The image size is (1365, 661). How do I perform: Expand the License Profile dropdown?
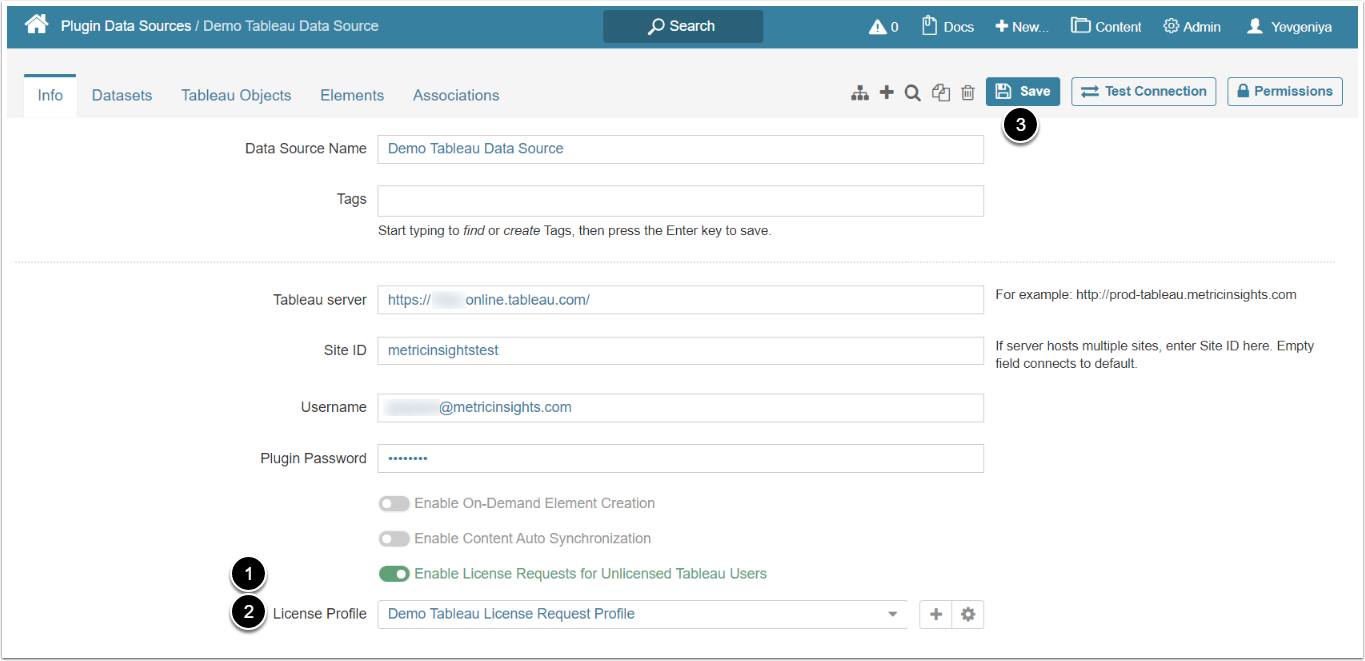pos(892,614)
